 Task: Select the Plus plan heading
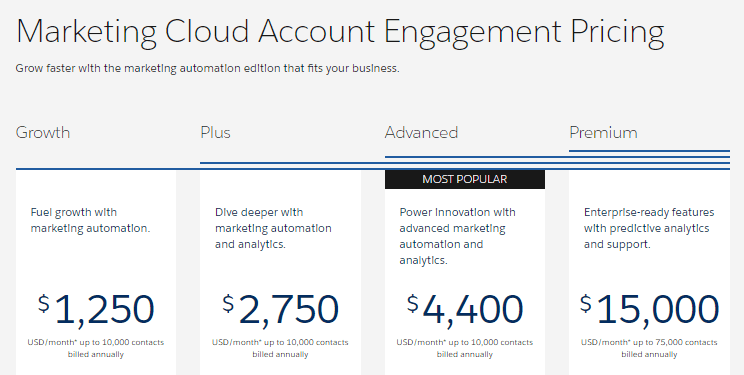click(x=215, y=132)
